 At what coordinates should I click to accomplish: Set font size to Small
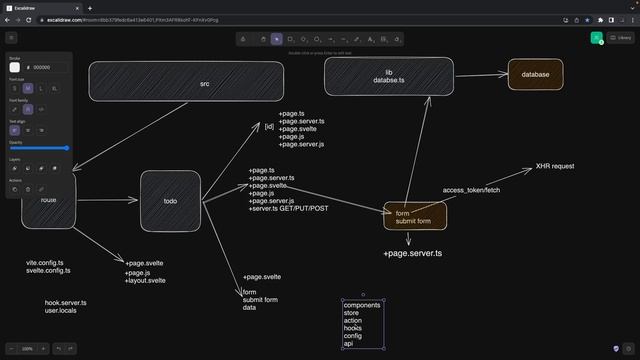pos(15,88)
